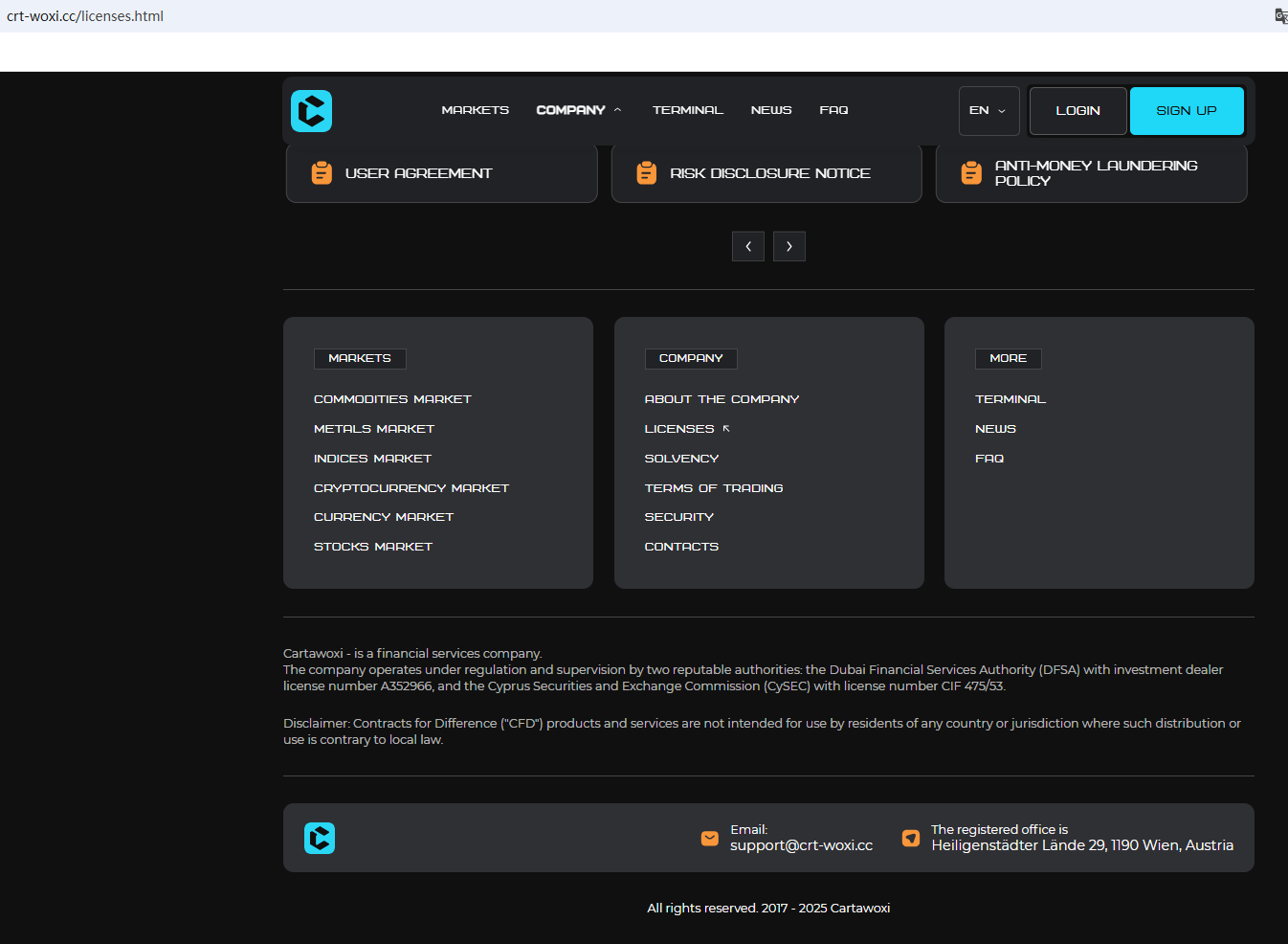This screenshot has height=944, width=1288.
Task: Click the orange registered office location icon
Action: [x=911, y=839]
